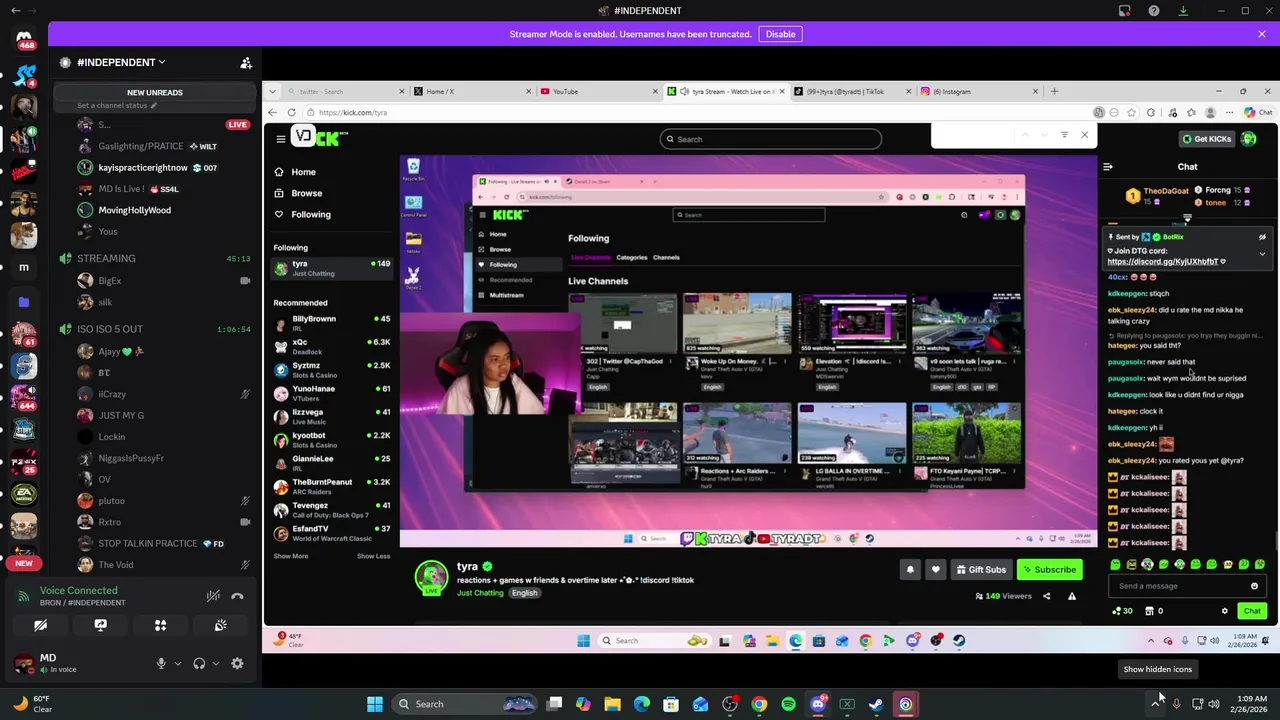
Task: Open the microphone input options arrow
Action: pyautogui.click(x=178, y=663)
